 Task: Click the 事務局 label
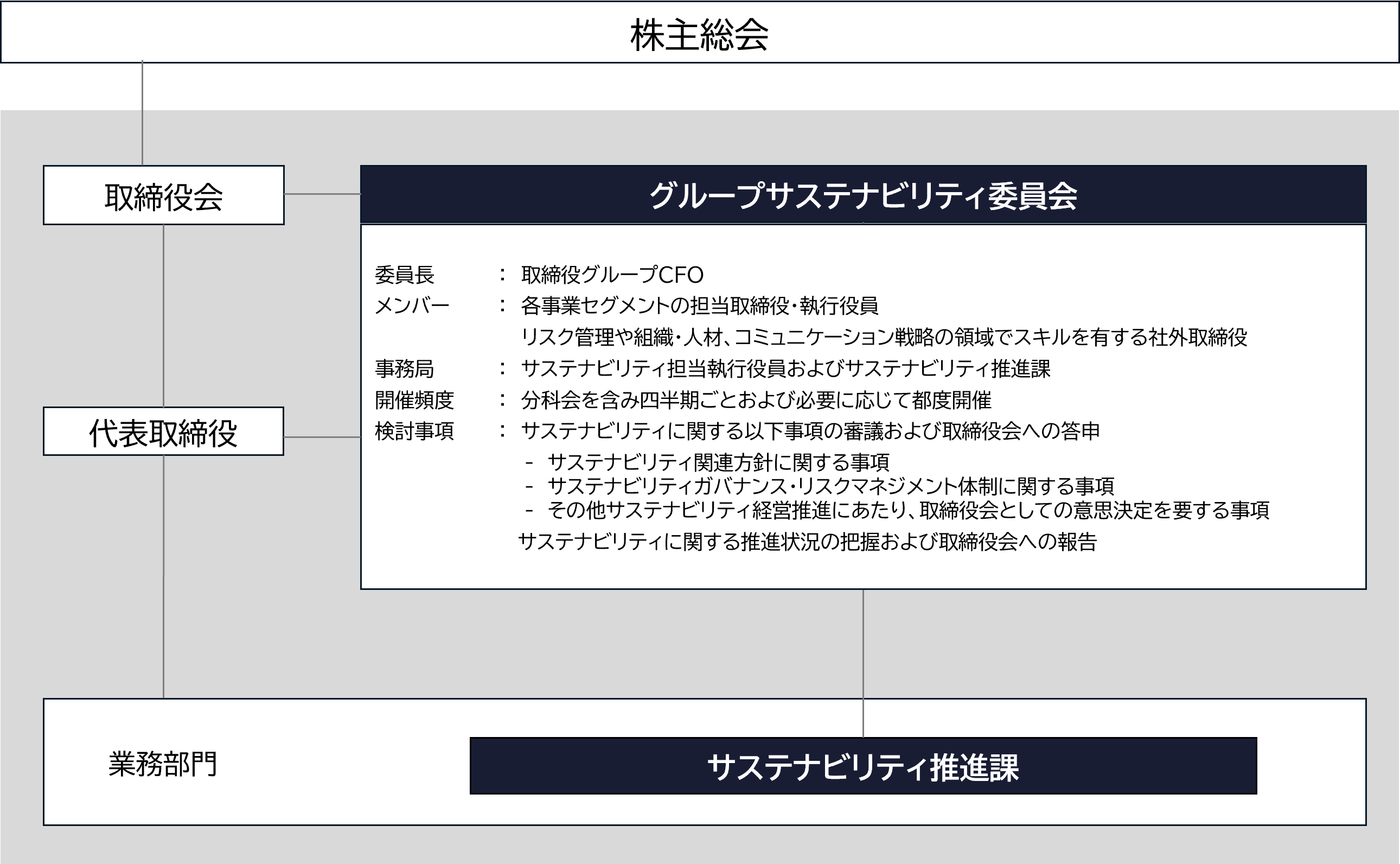404,369
